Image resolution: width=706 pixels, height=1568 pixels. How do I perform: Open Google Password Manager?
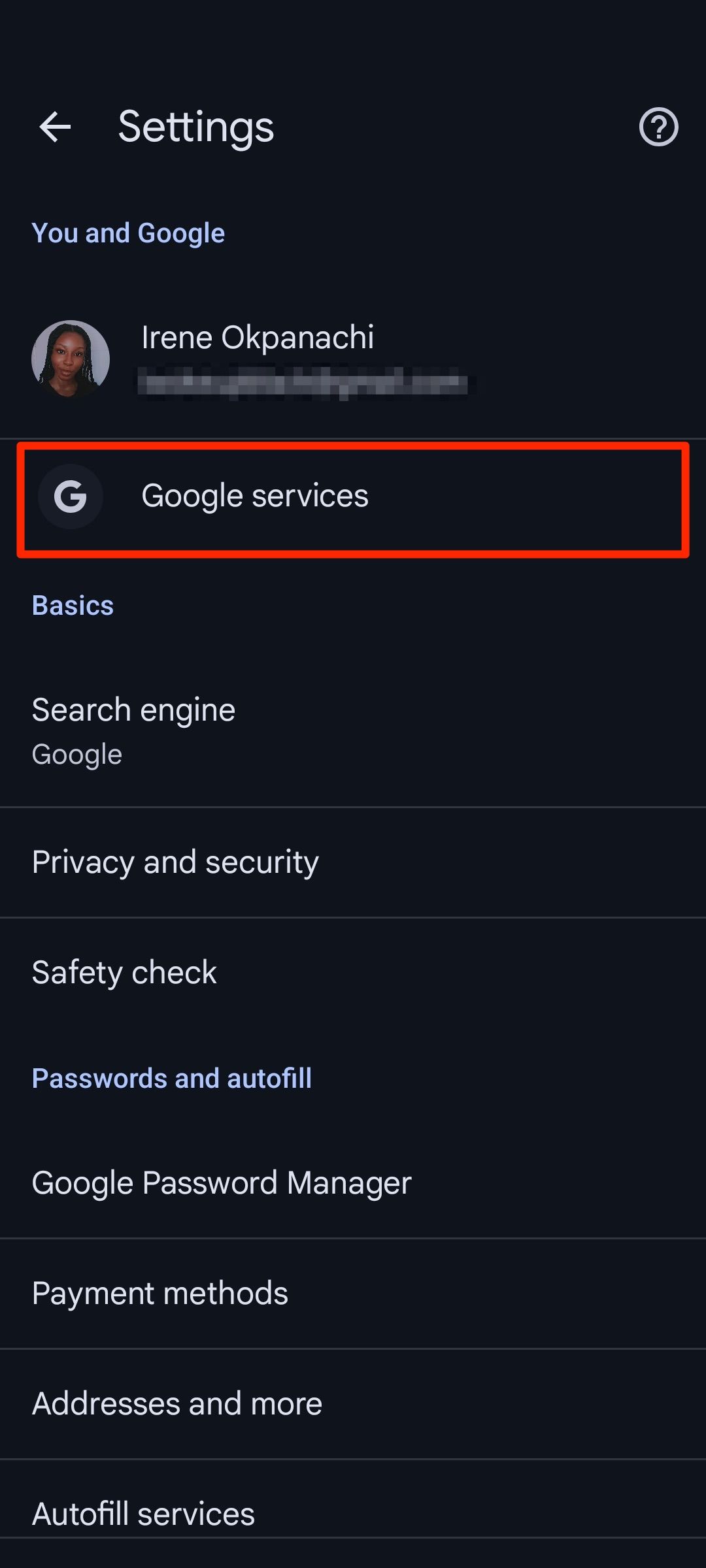[221, 1183]
